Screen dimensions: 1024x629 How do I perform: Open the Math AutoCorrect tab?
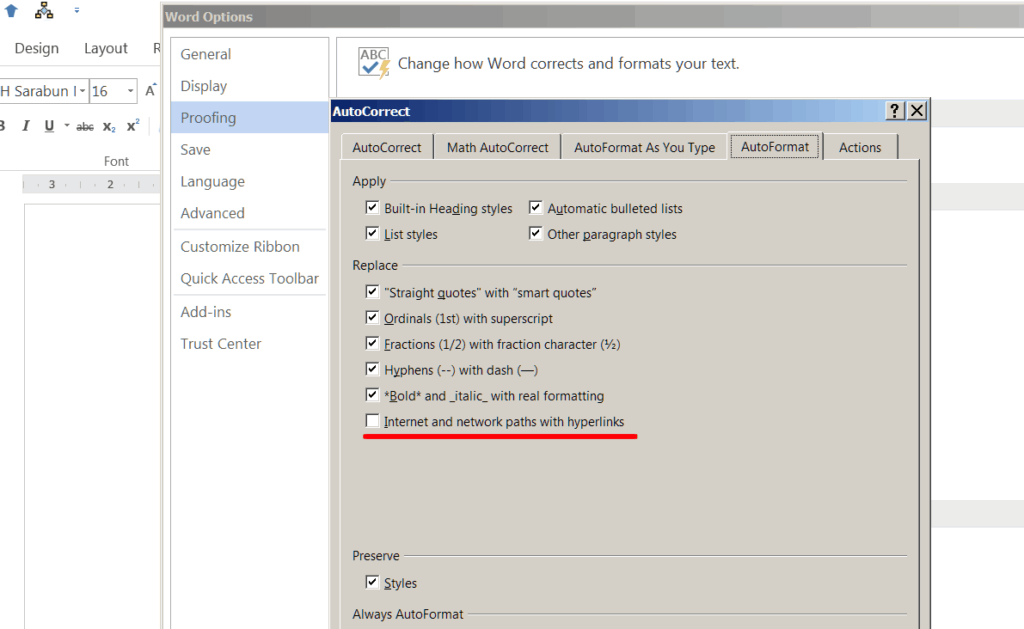pos(497,147)
